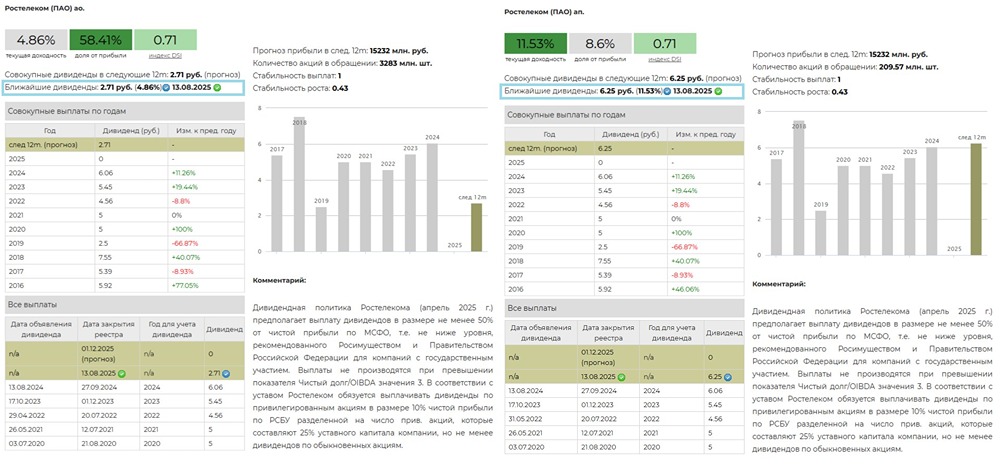
Task: Click Дивиденд (руб.) column header in ап yearly table
Action: coord(630,134)
